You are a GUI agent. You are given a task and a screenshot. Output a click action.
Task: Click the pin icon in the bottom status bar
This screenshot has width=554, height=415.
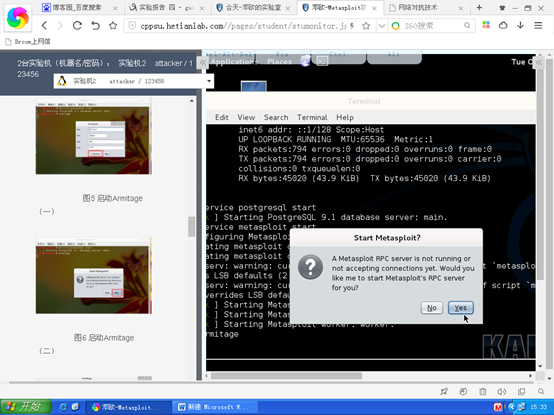coord(444,391)
